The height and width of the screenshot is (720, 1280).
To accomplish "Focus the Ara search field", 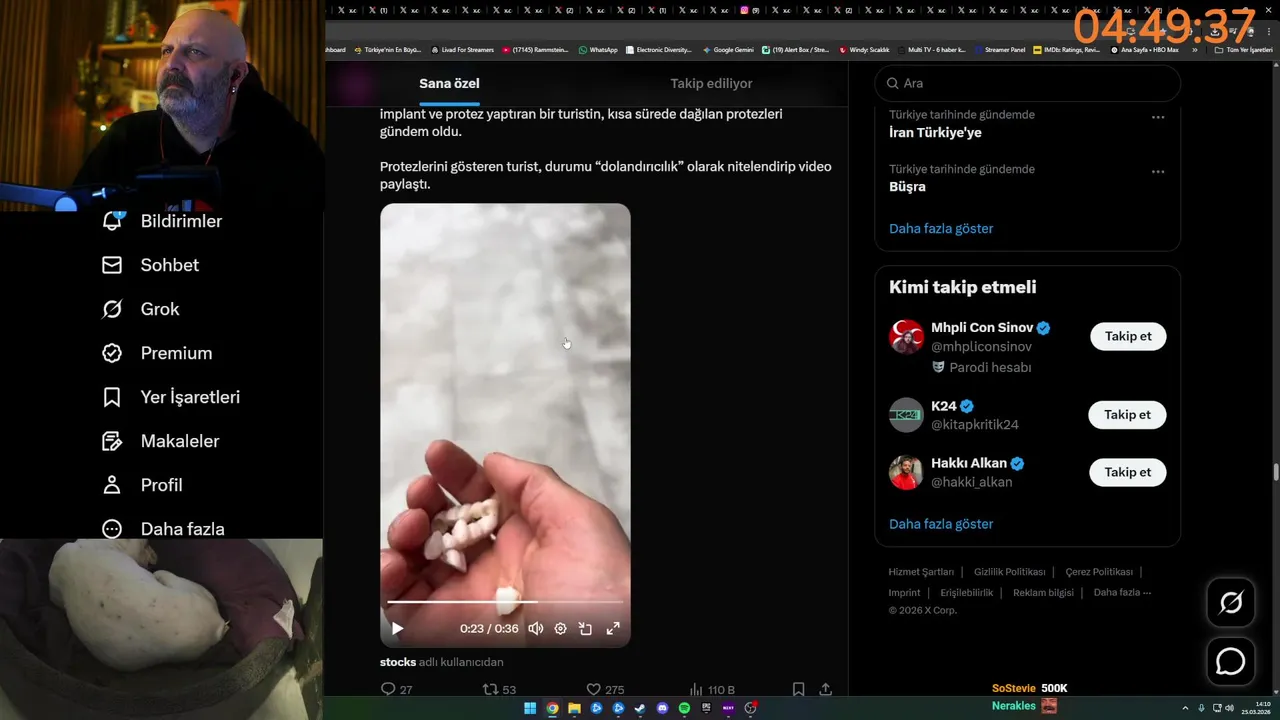I will (1027, 84).
